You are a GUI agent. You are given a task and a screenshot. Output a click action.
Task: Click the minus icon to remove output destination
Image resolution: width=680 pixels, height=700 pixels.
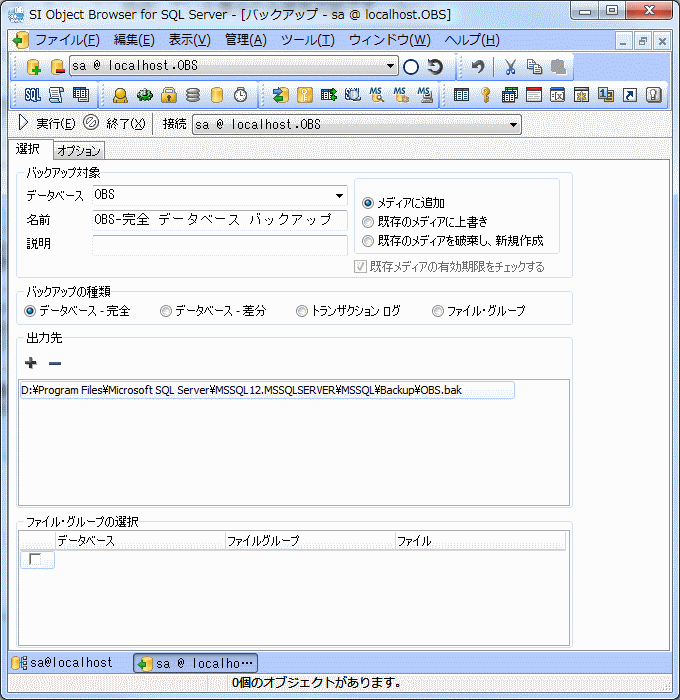pyautogui.click(x=55, y=363)
